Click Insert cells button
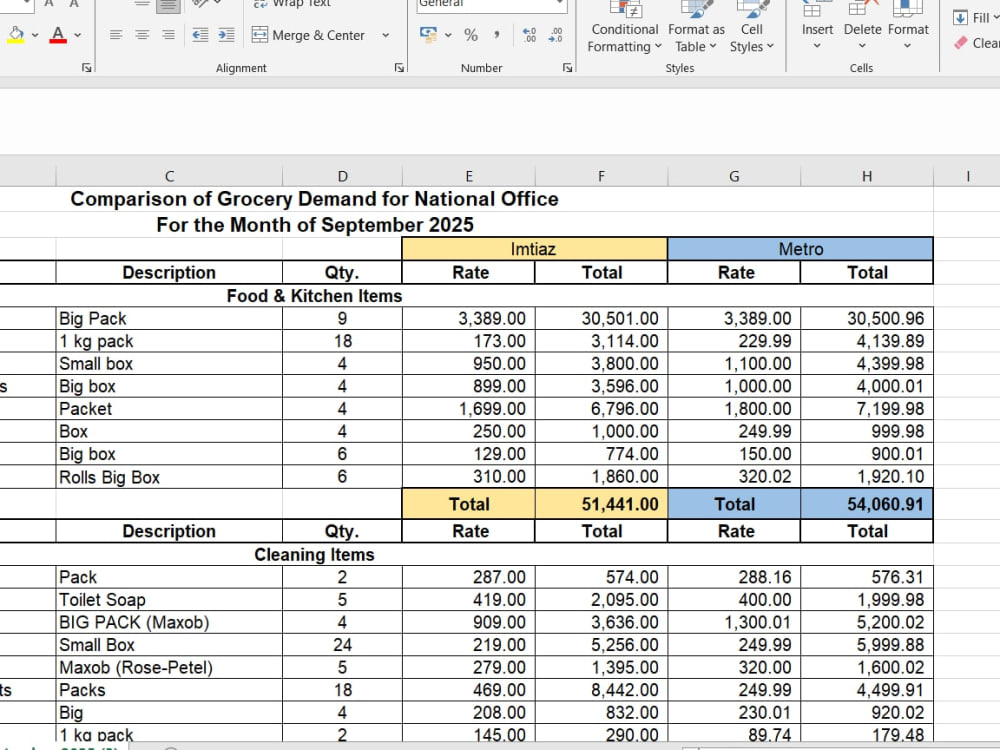Screen dimensions: 1000x750 (x=817, y=19)
